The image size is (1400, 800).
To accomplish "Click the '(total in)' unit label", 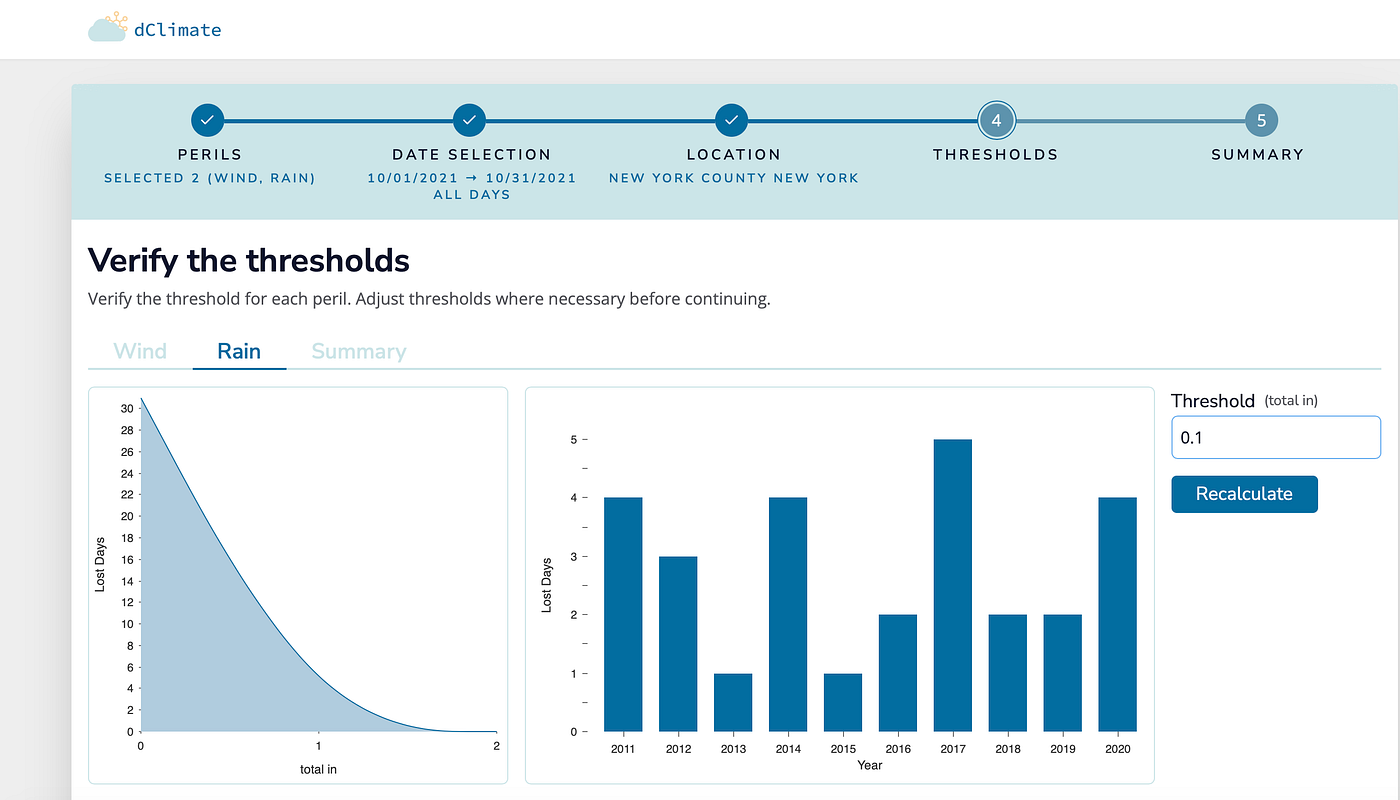I will pyautogui.click(x=1291, y=400).
